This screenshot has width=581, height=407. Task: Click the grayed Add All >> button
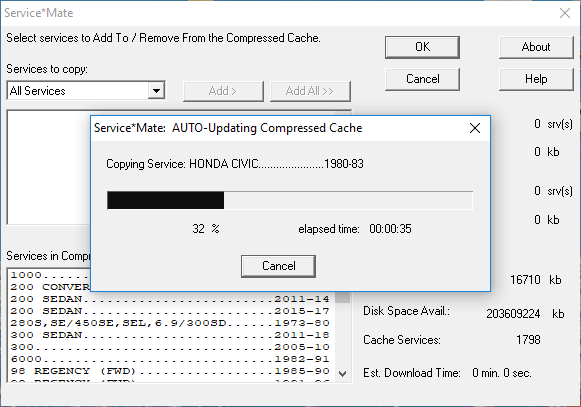point(310,91)
